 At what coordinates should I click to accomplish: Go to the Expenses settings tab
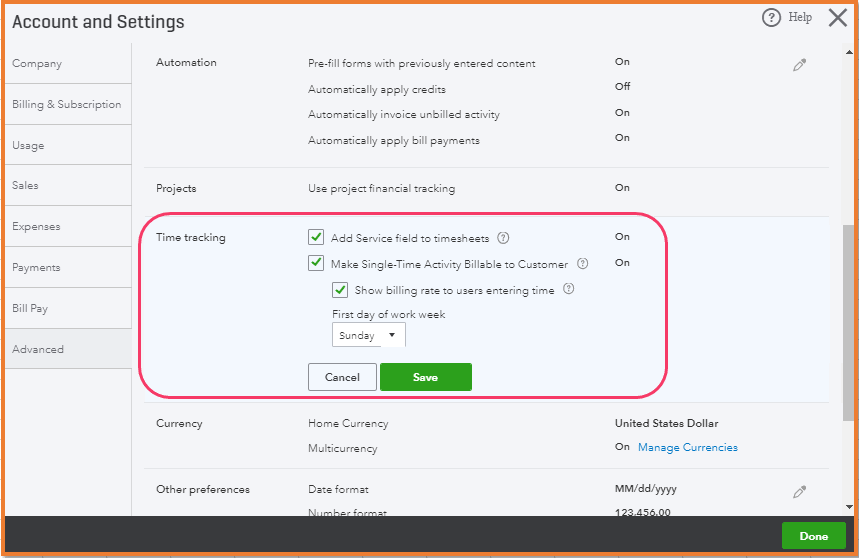tap(36, 227)
